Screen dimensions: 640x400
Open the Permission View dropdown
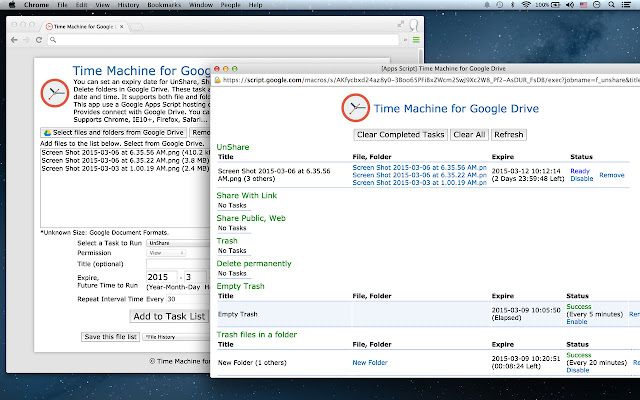pyautogui.click(x=166, y=253)
